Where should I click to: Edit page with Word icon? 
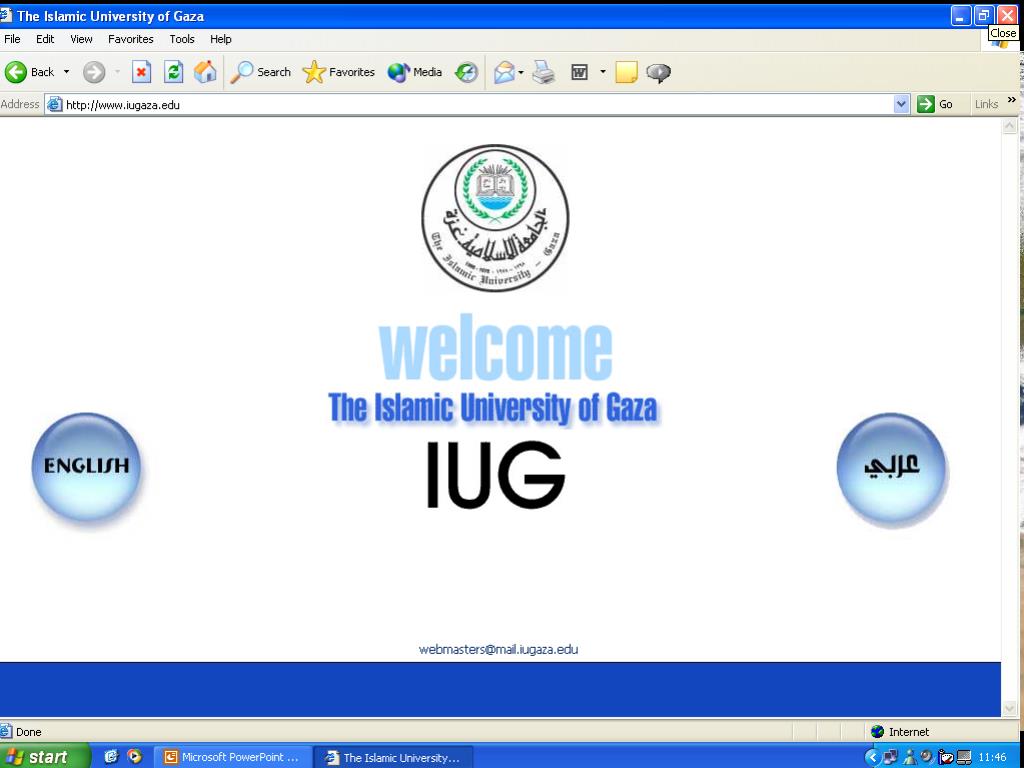click(580, 72)
